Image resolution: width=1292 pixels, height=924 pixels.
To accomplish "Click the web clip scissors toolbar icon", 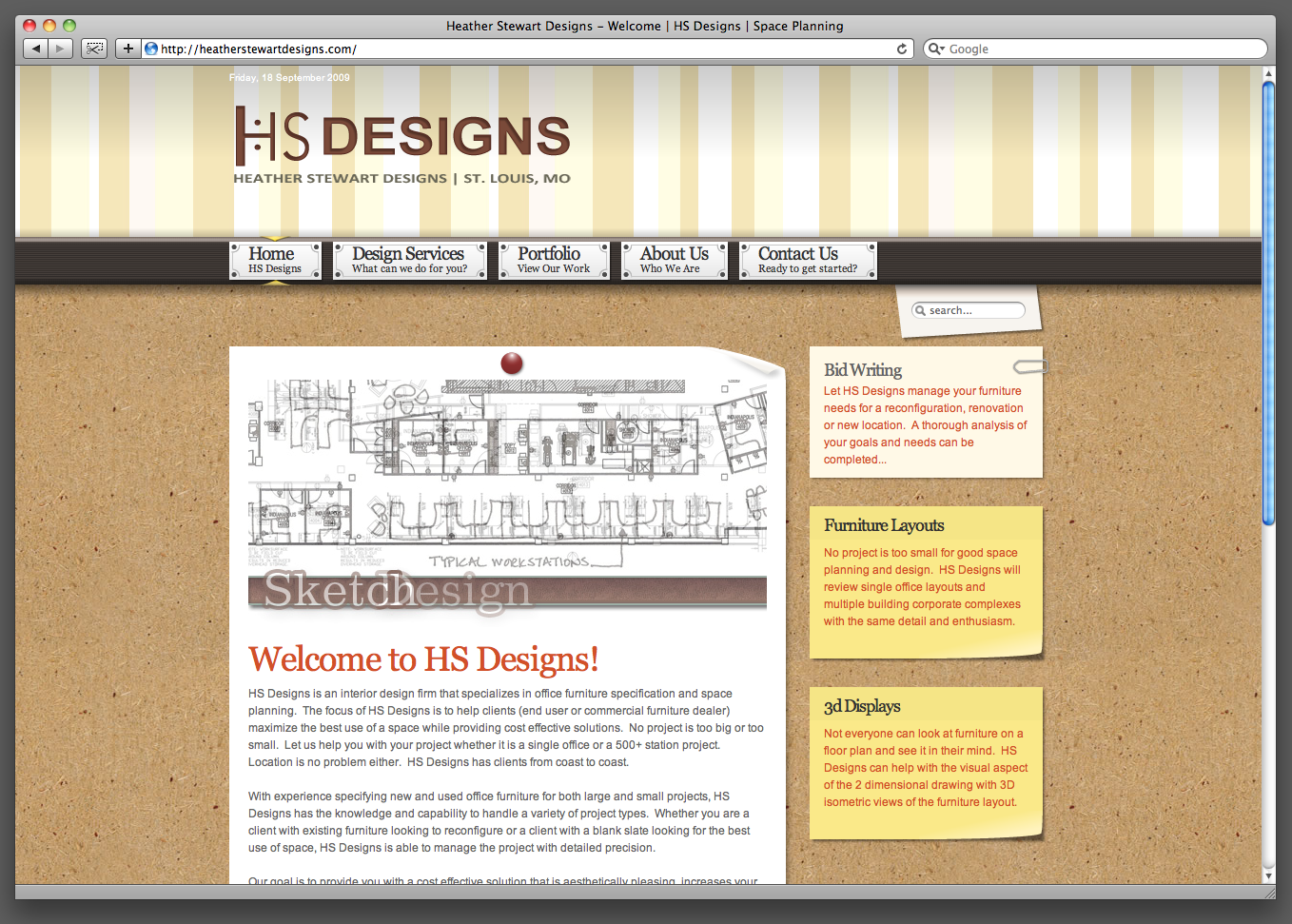I will coord(94,49).
